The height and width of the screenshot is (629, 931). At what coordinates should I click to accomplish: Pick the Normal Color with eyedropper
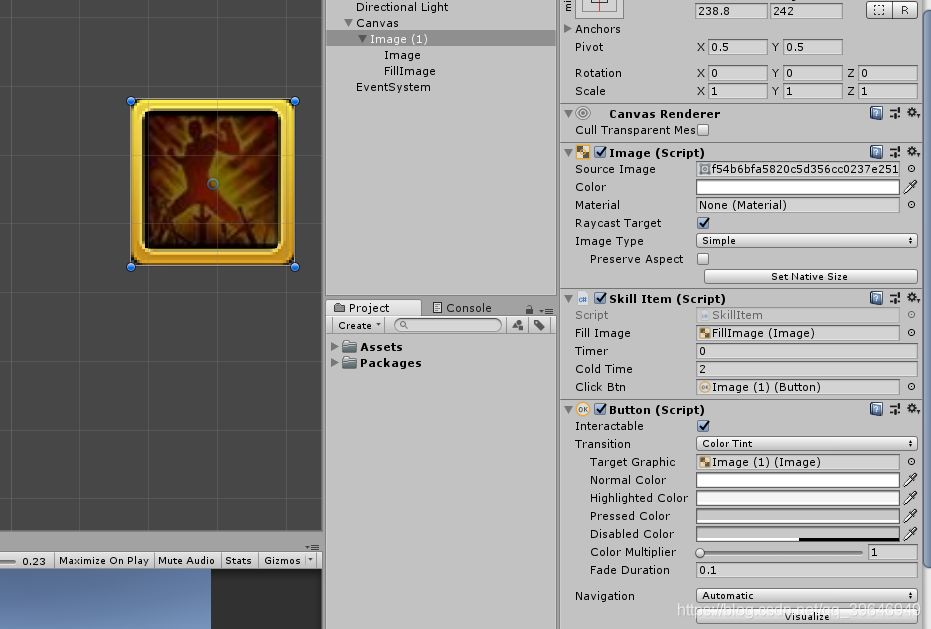point(910,480)
